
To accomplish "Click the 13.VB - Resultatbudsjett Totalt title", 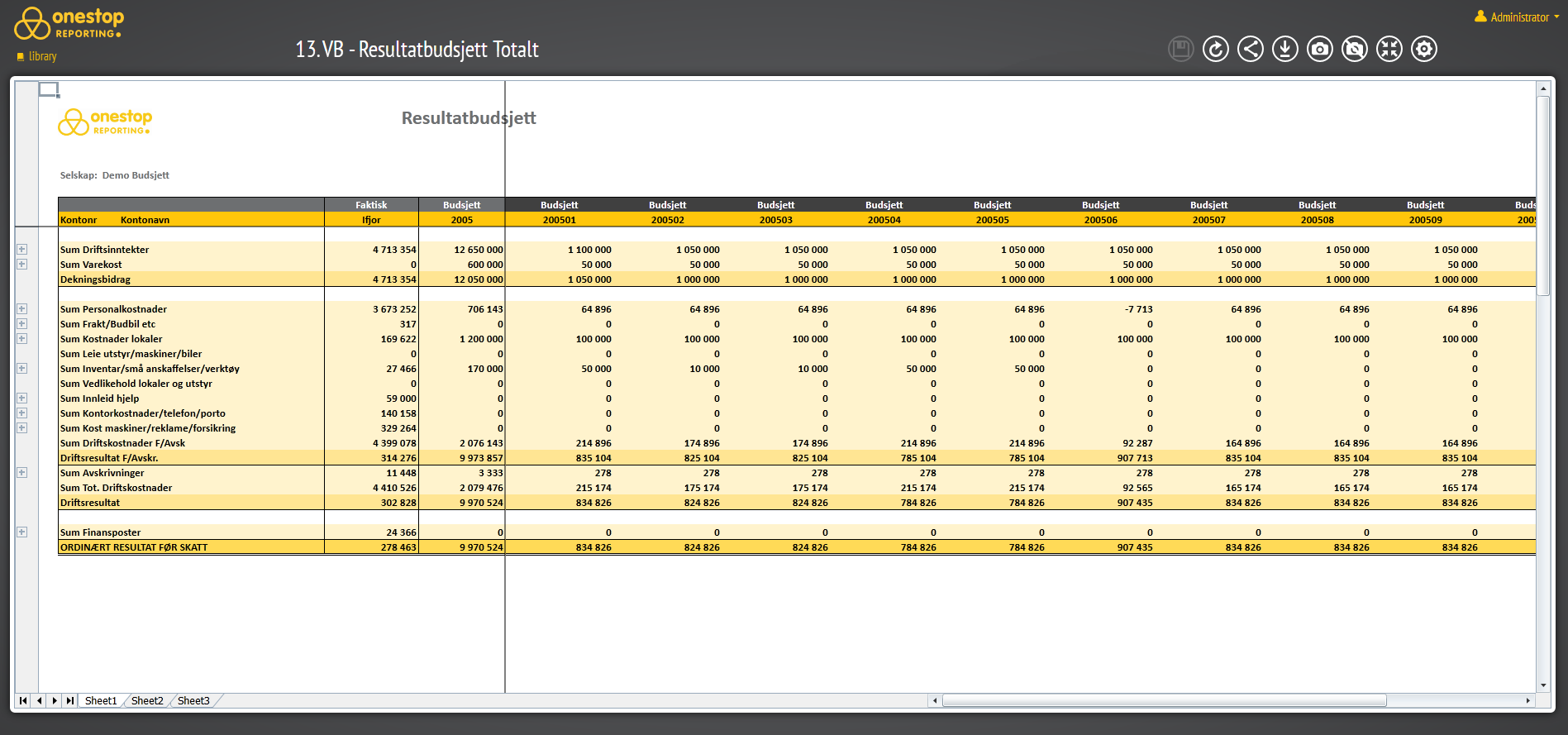I will tap(417, 50).
